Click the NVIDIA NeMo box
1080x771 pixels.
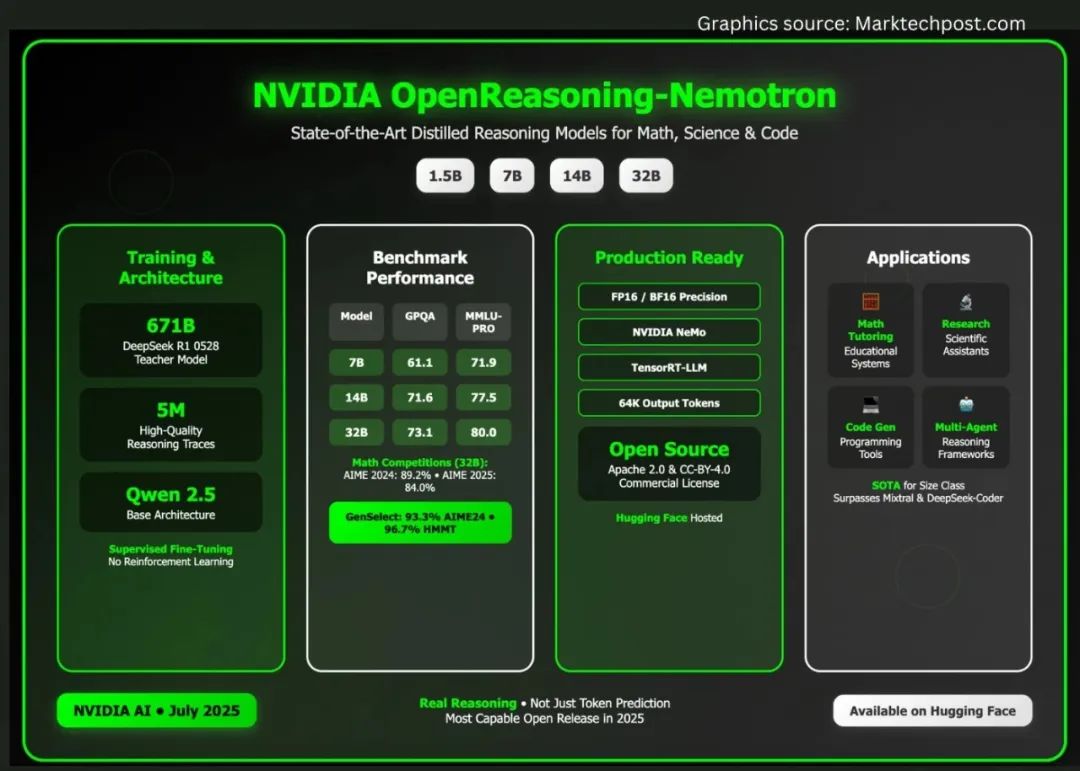click(x=669, y=332)
